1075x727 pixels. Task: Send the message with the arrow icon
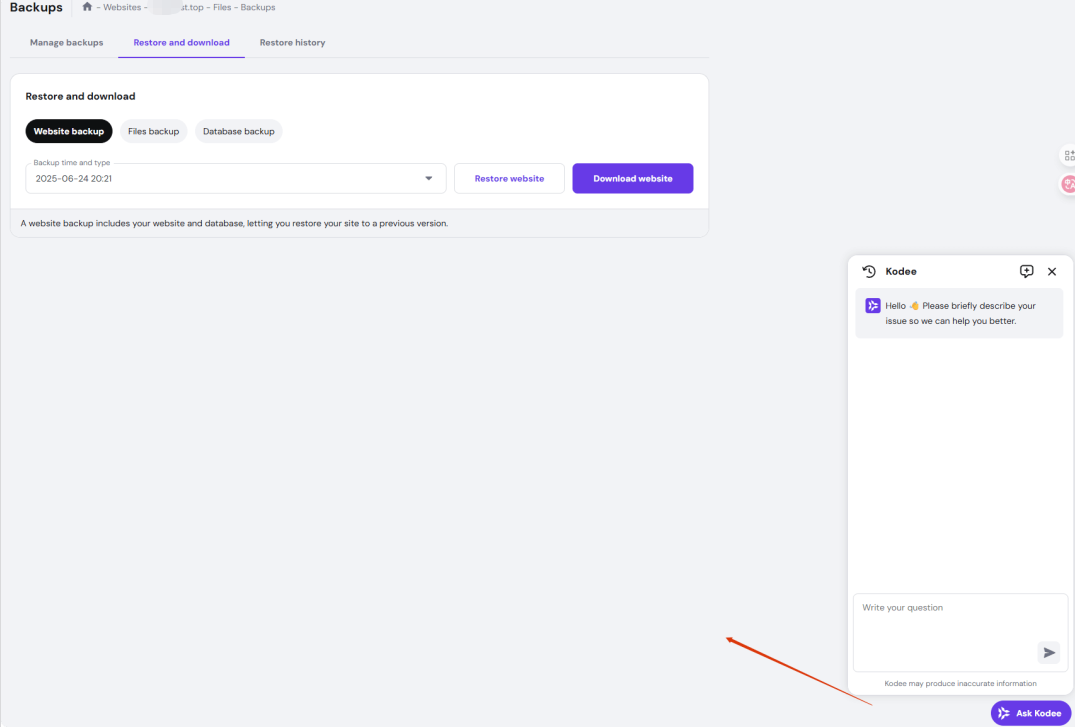[1048, 652]
